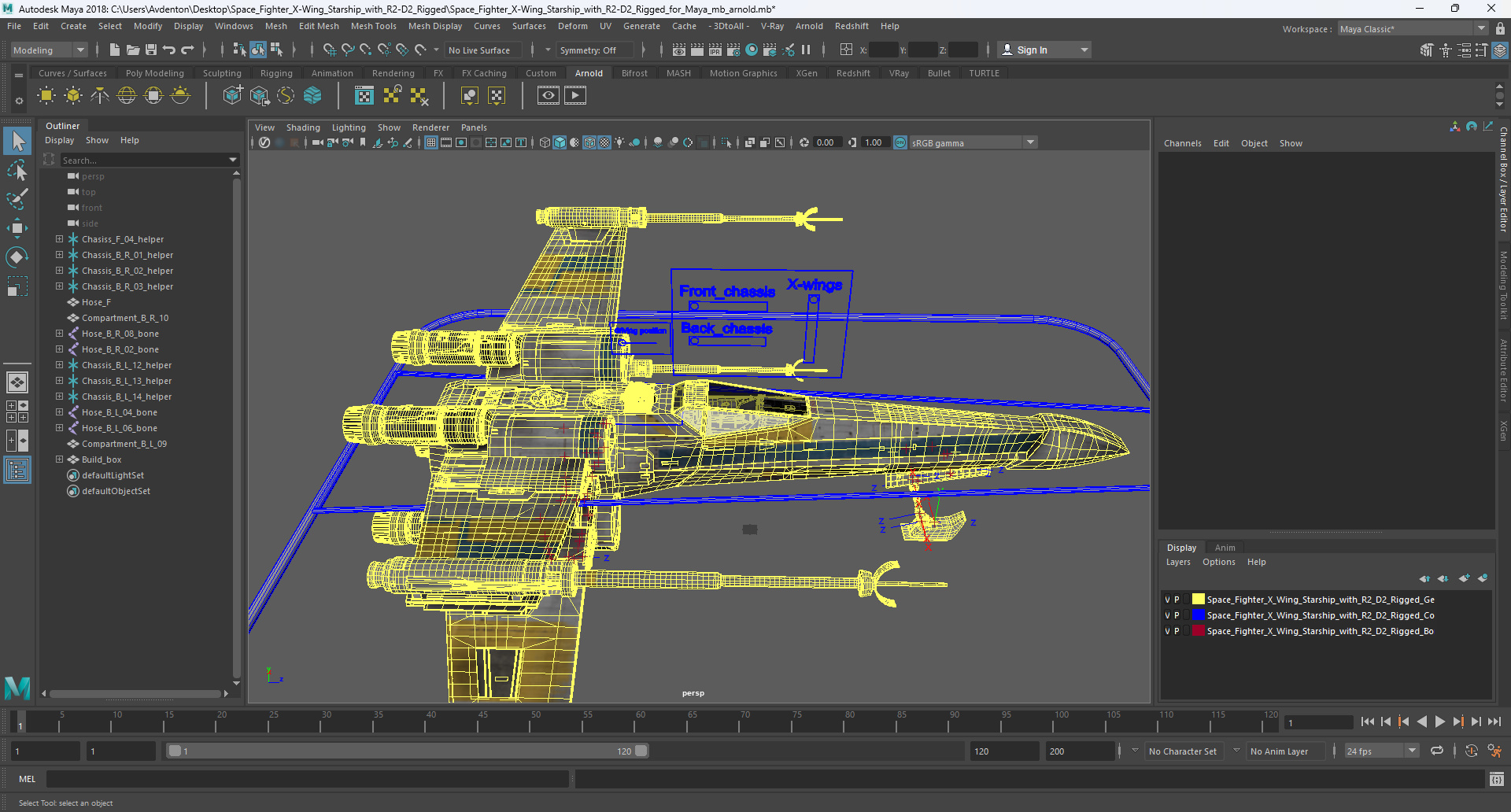Redo with the toolbar redo arrow
1511x812 pixels.
click(x=187, y=50)
